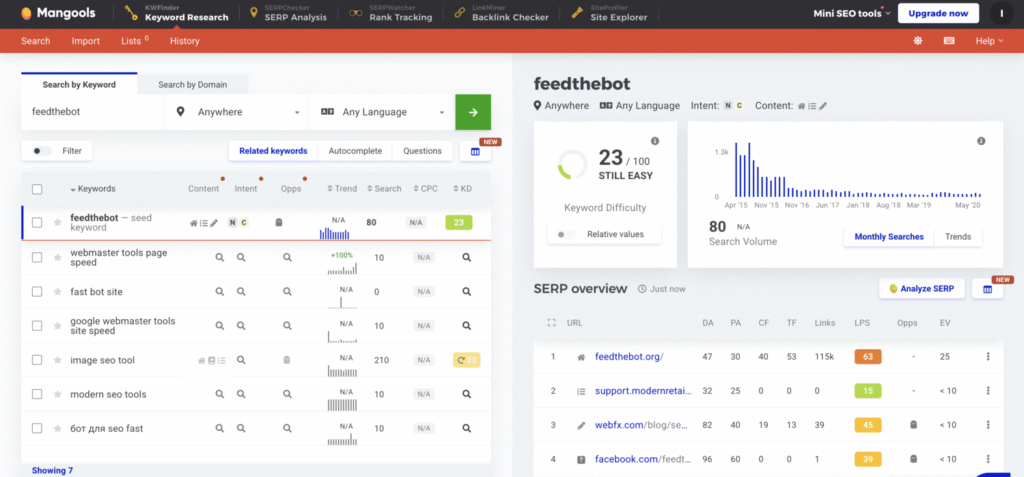This screenshot has height=477, width=1024.
Task: Click the NEW columns icon above the keyword table
Action: coord(475,151)
